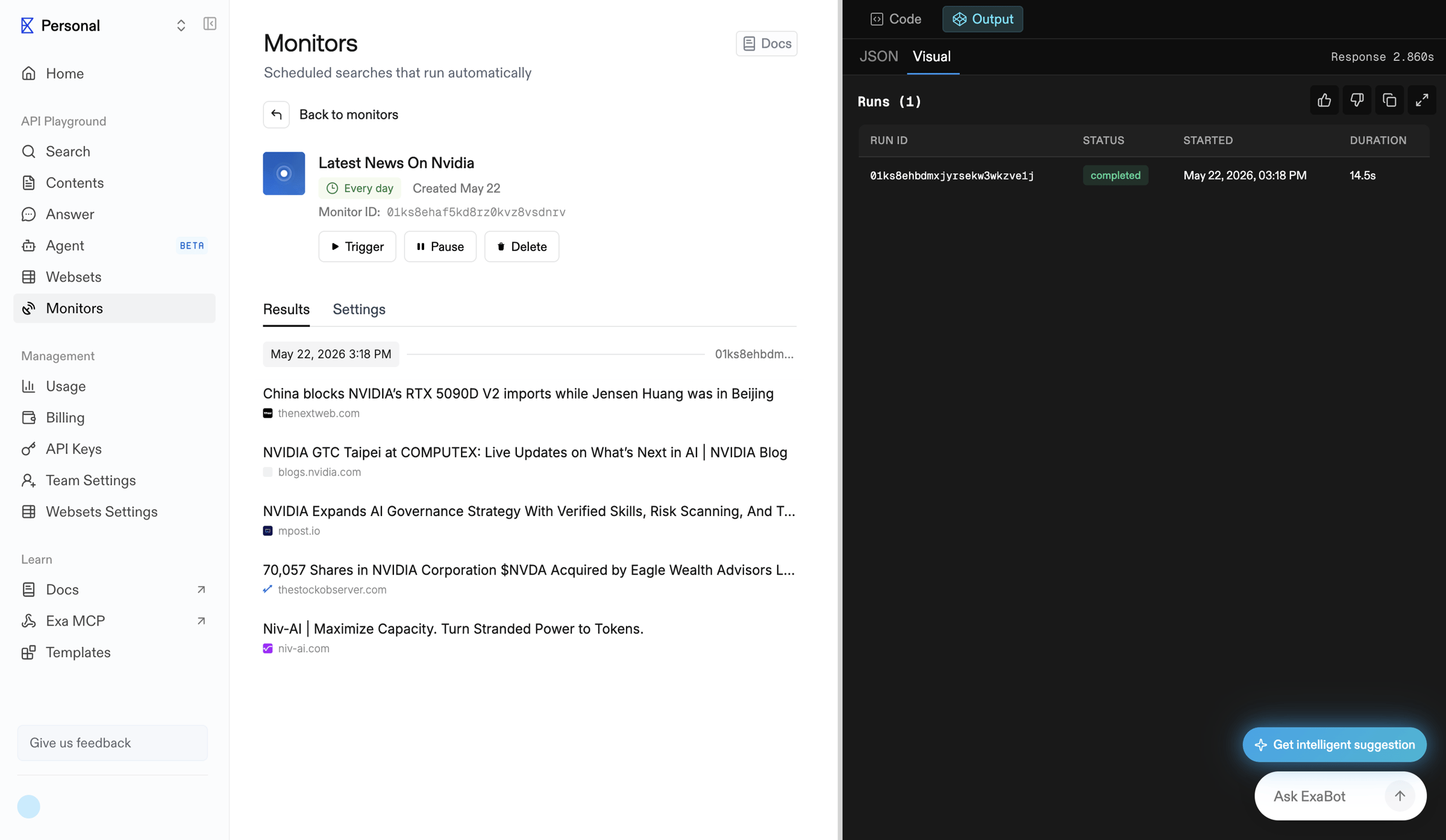Copy the Monitor ID text
This screenshot has height=840, width=1446.
[476, 212]
